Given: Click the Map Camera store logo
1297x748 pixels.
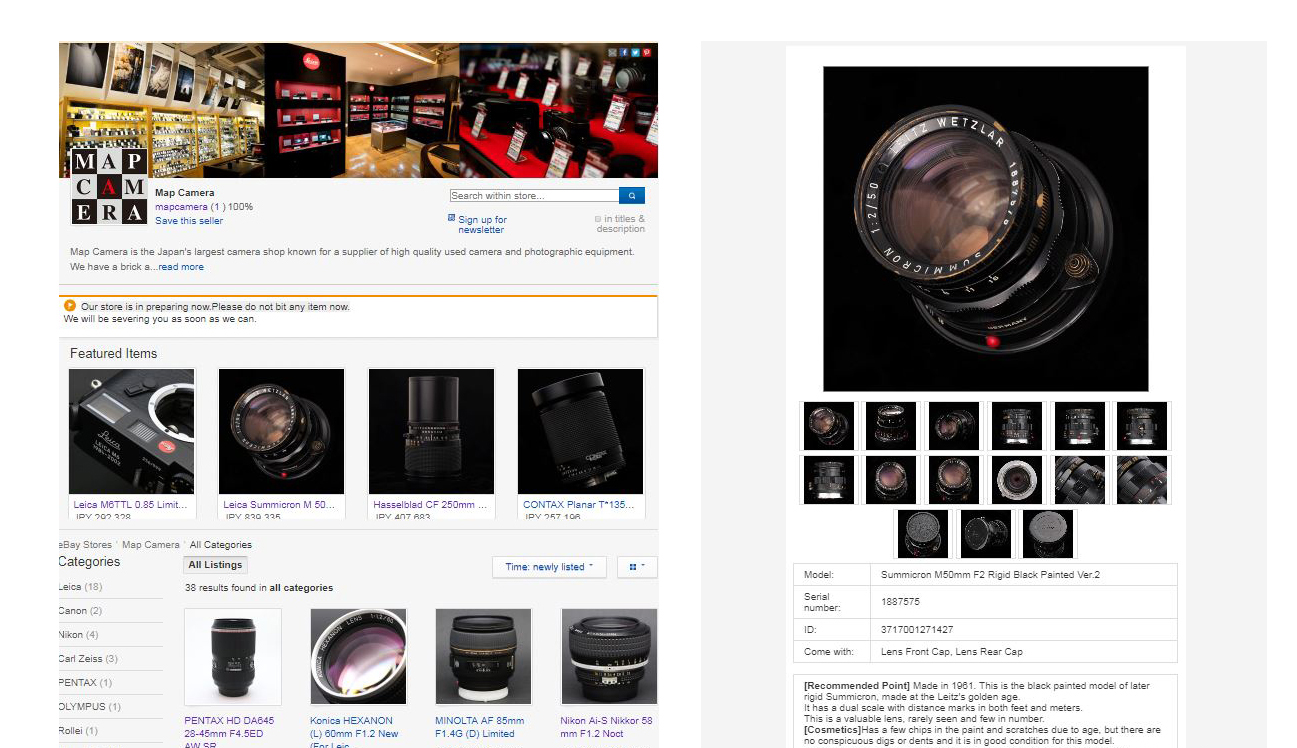Looking at the screenshot, I should click(109, 186).
